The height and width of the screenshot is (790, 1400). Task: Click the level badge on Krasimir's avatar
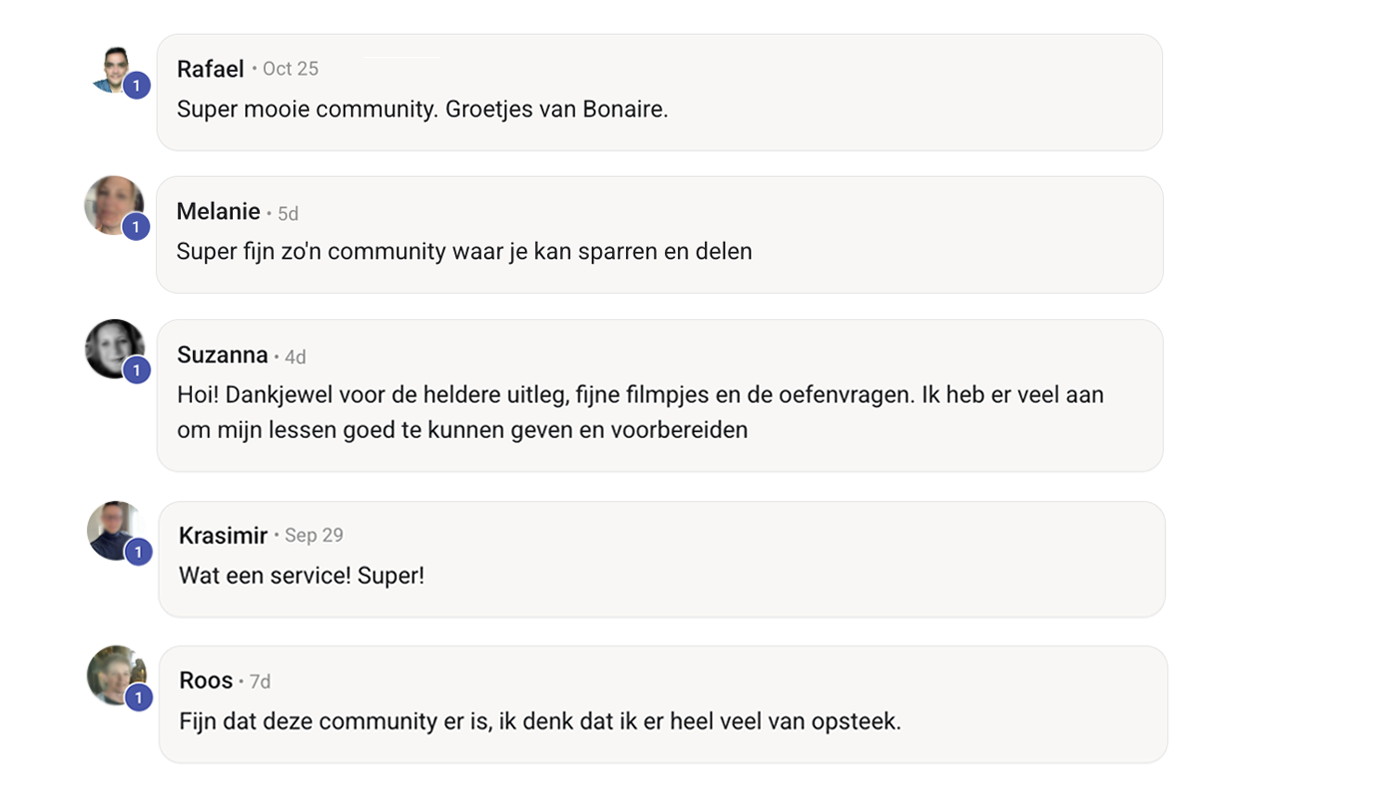click(138, 551)
